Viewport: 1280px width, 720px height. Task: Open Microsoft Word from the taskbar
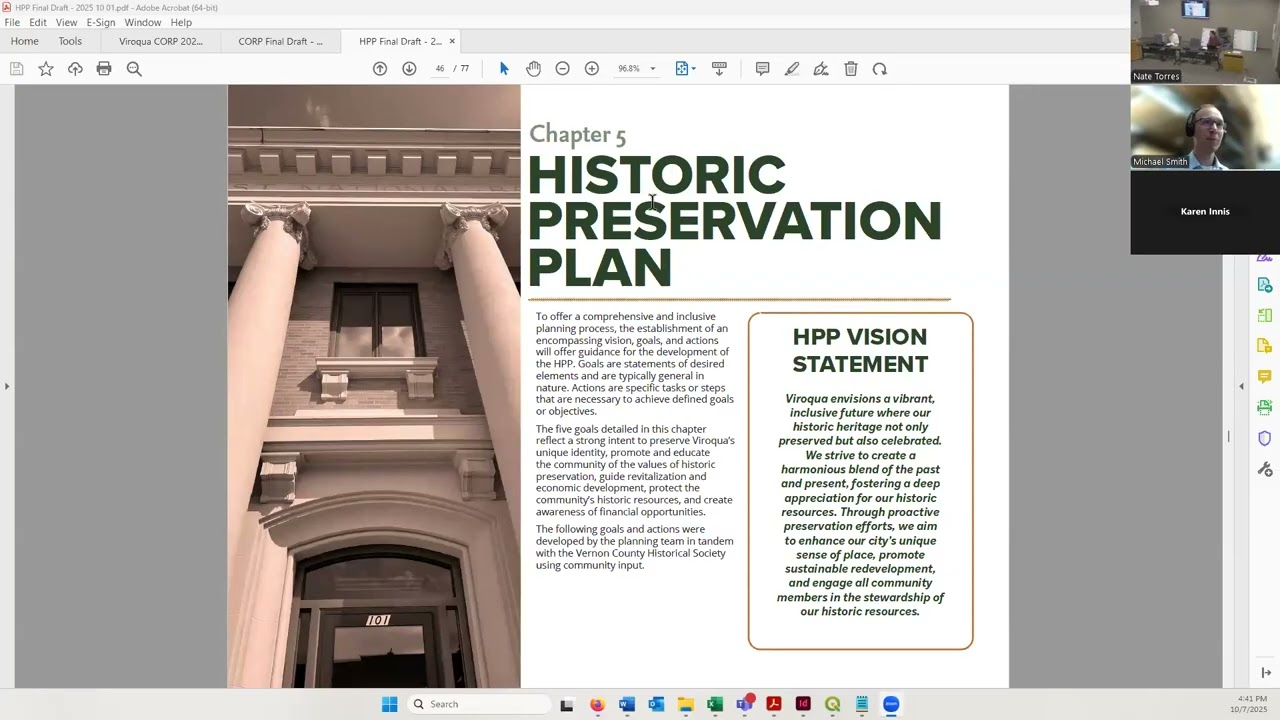(x=626, y=704)
